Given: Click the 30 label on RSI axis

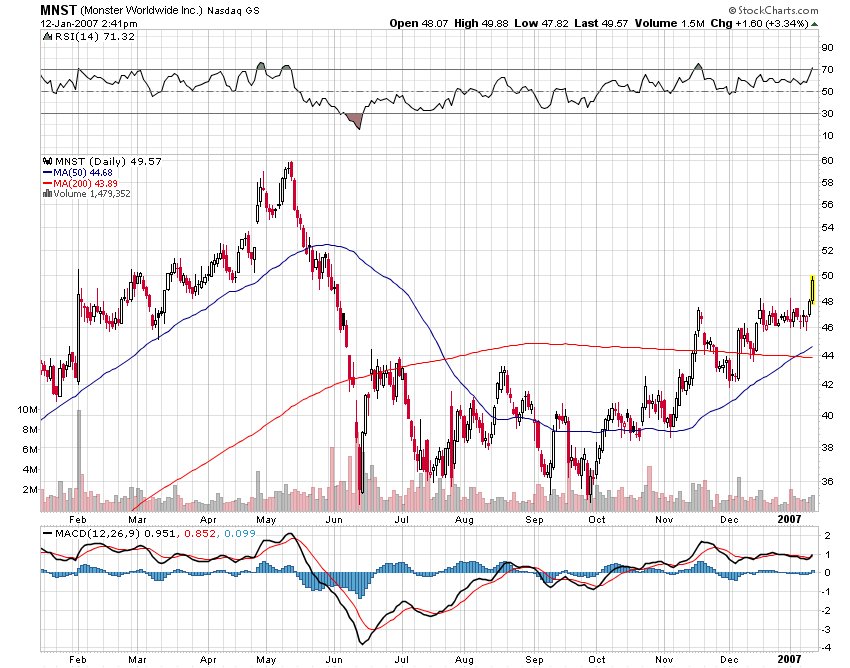Looking at the screenshot, I should [x=827, y=113].
